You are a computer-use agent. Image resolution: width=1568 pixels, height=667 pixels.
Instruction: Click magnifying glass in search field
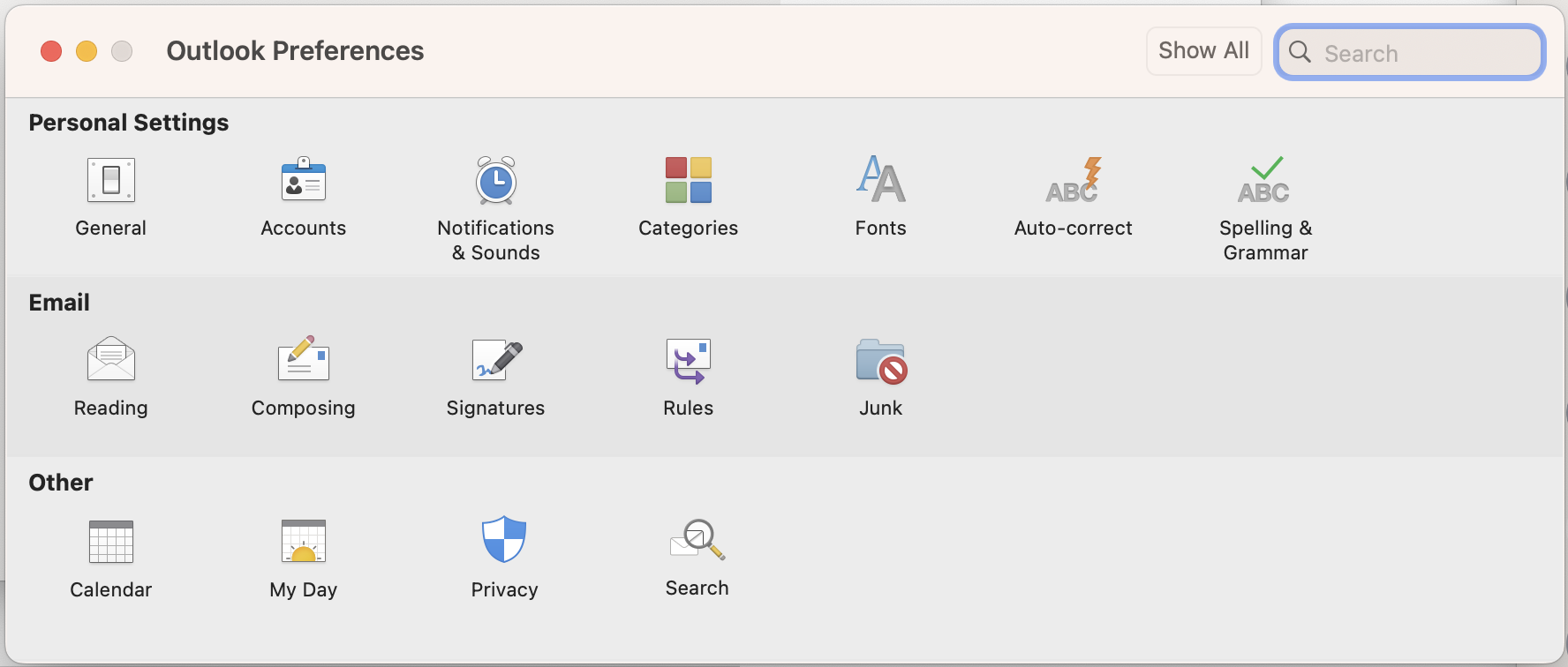pos(1300,52)
